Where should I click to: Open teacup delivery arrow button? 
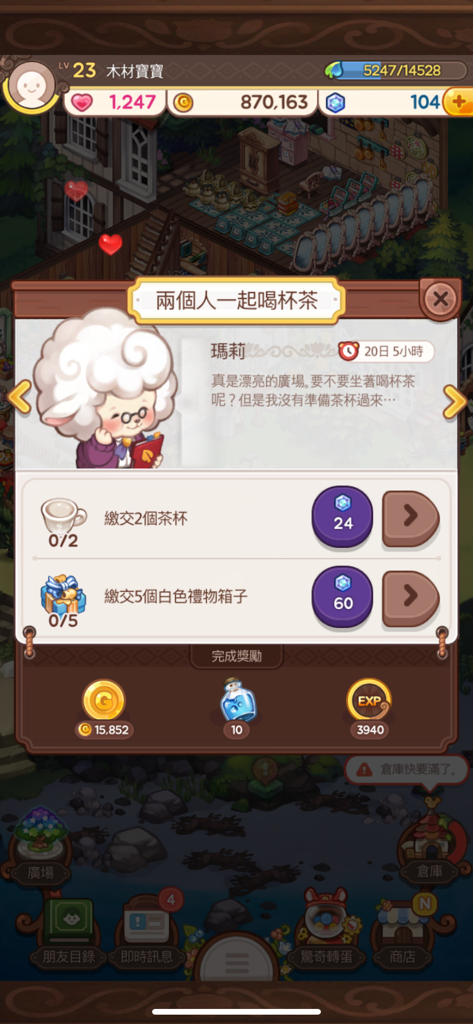tap(410, 519)
